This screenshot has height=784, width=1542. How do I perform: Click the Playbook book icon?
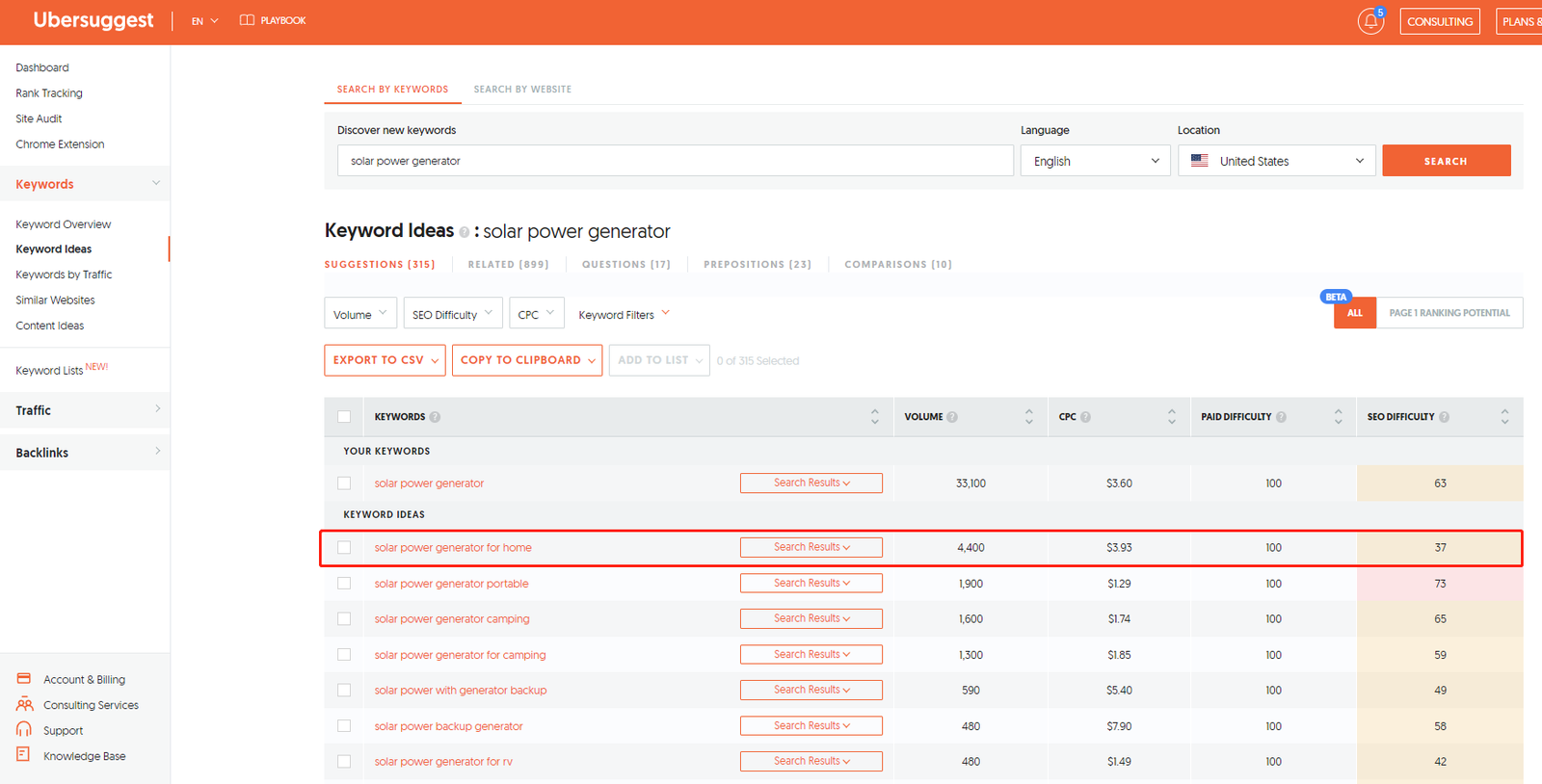tap(247, 20)
